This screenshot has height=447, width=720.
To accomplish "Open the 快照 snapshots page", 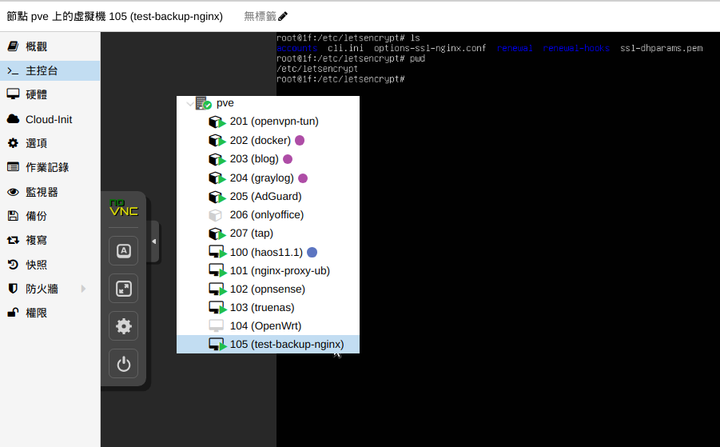I will coord(50,265).
